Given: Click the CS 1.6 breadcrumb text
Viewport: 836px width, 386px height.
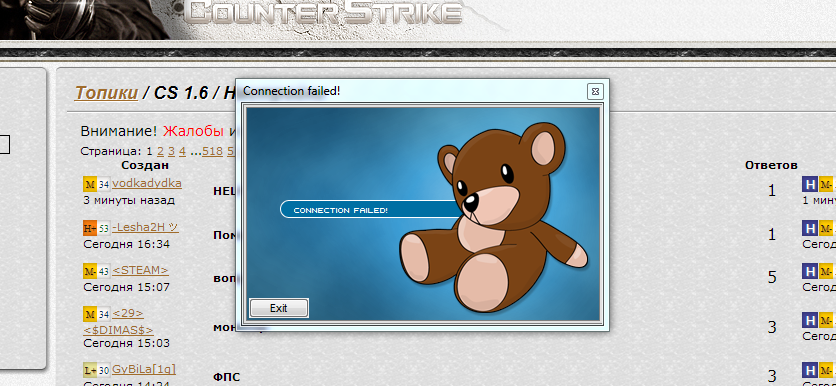Looking at the screenshot, I should click(181, 92).
